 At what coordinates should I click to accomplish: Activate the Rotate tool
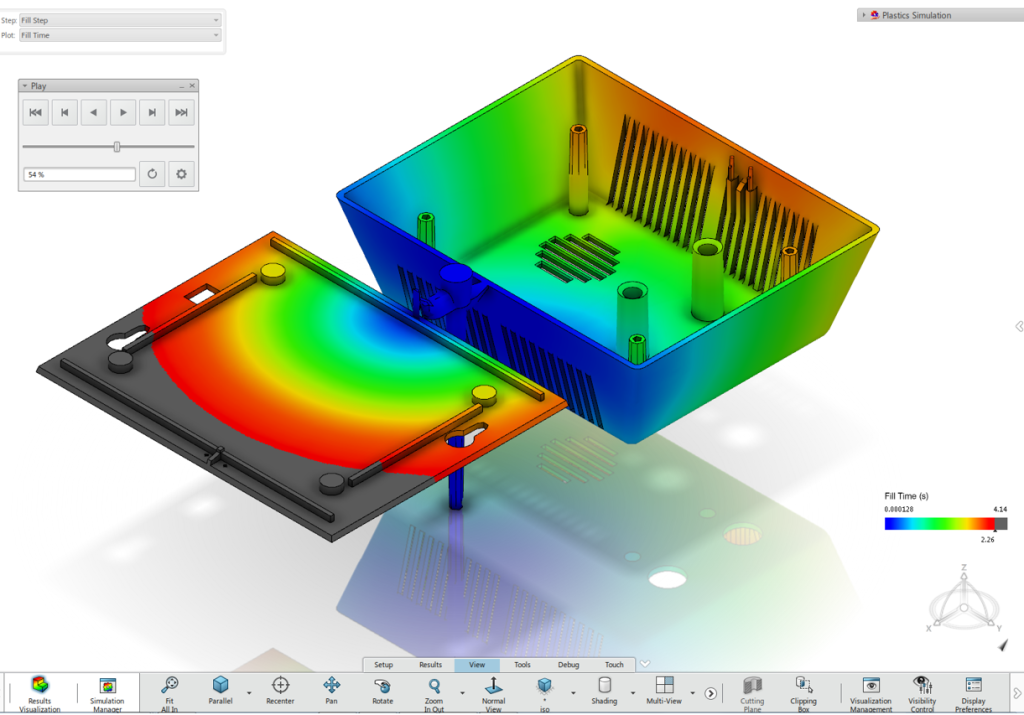(x=382, y=692)
